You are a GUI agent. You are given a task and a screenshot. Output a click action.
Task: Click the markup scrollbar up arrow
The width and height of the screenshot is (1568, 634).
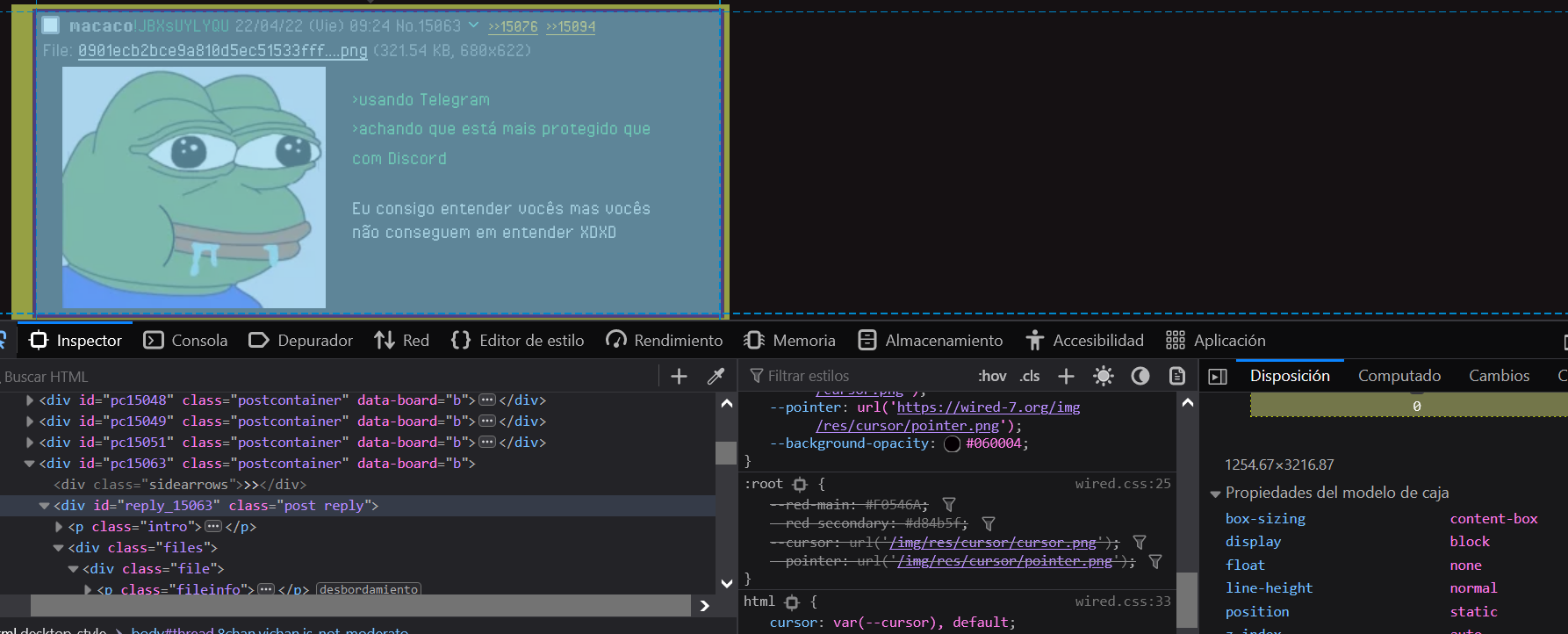pos(726,404)
